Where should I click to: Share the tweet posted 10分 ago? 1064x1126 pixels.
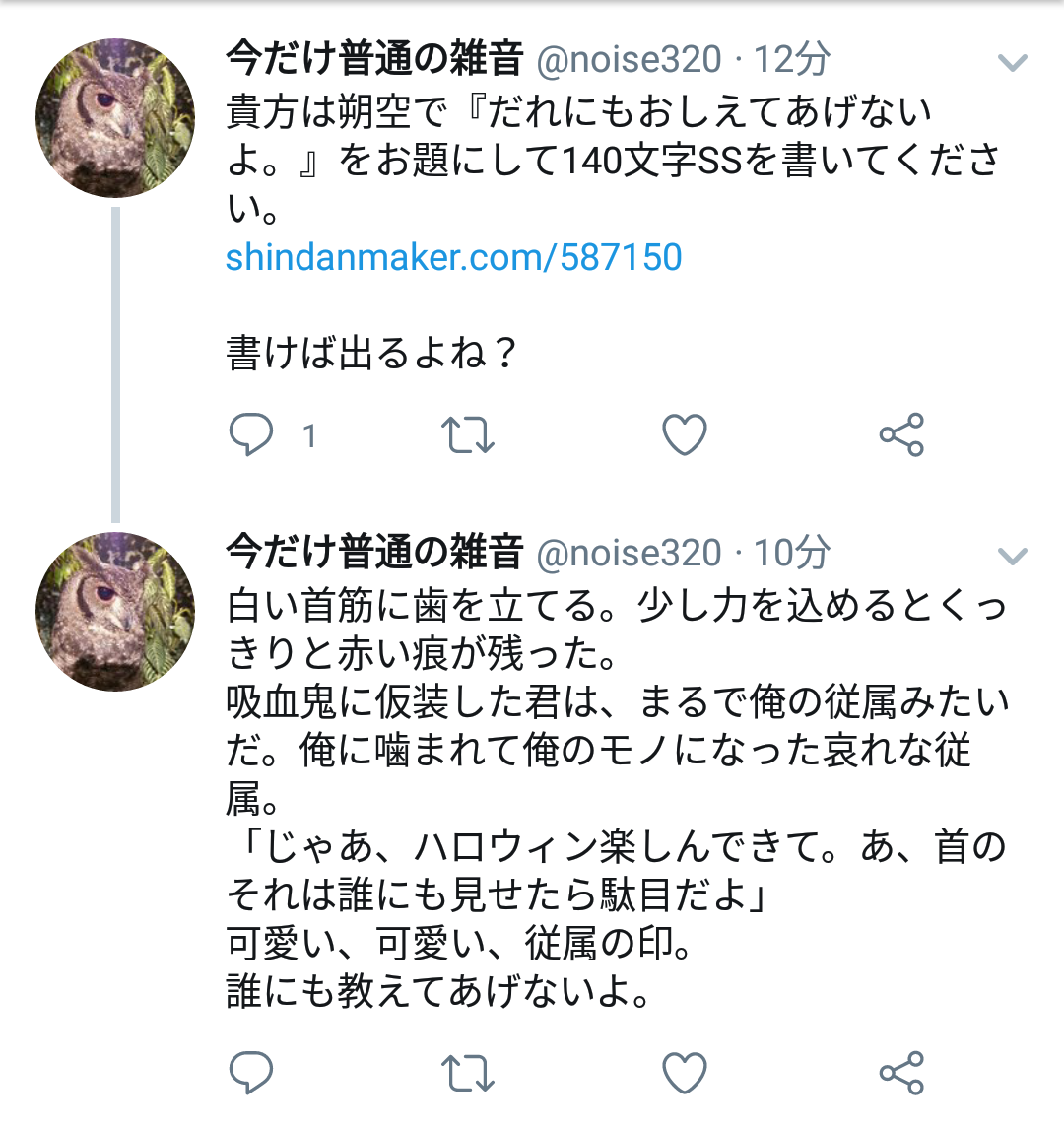[901, 1073]
